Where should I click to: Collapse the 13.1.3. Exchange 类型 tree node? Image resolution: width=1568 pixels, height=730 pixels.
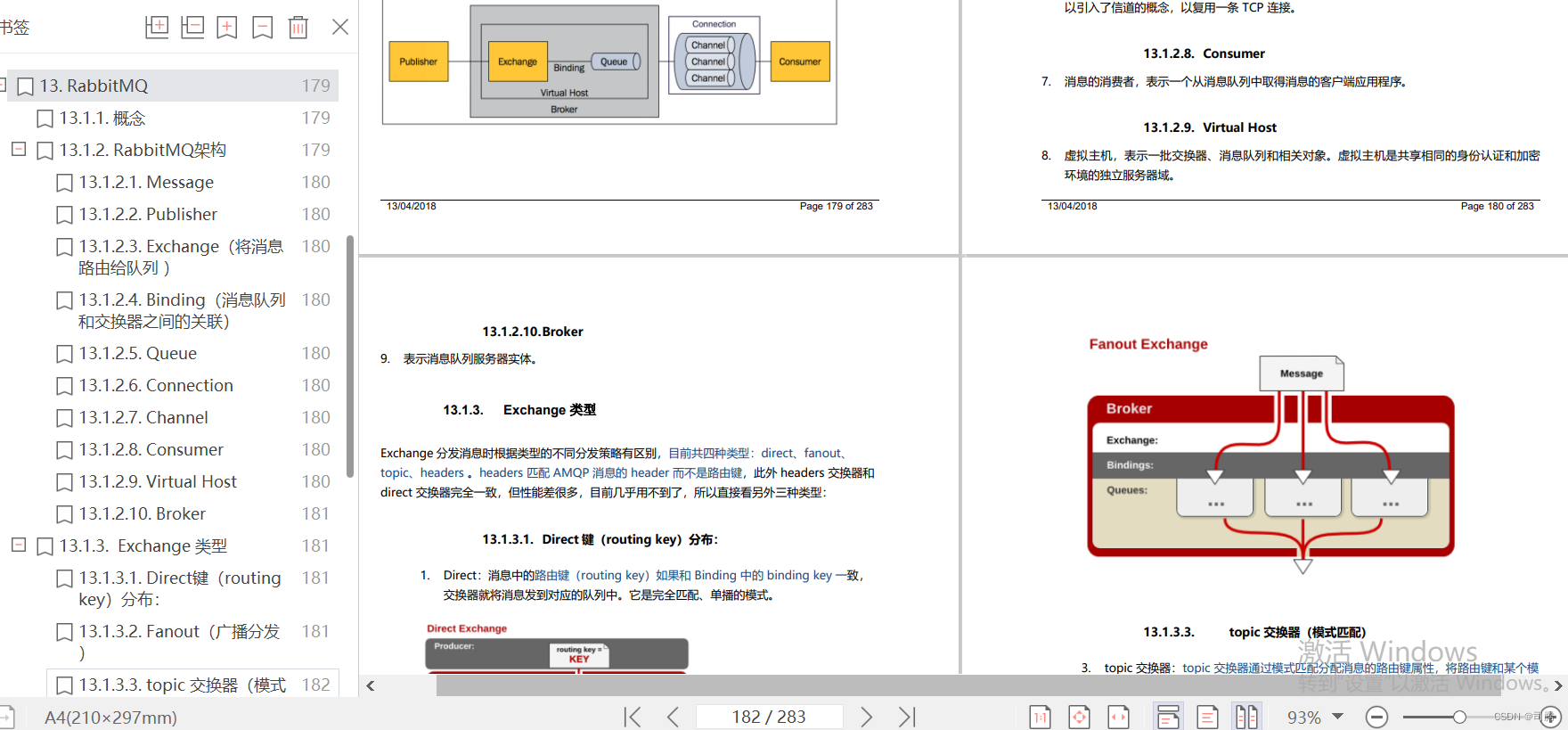pyautogui.click(x=18, y=545)
